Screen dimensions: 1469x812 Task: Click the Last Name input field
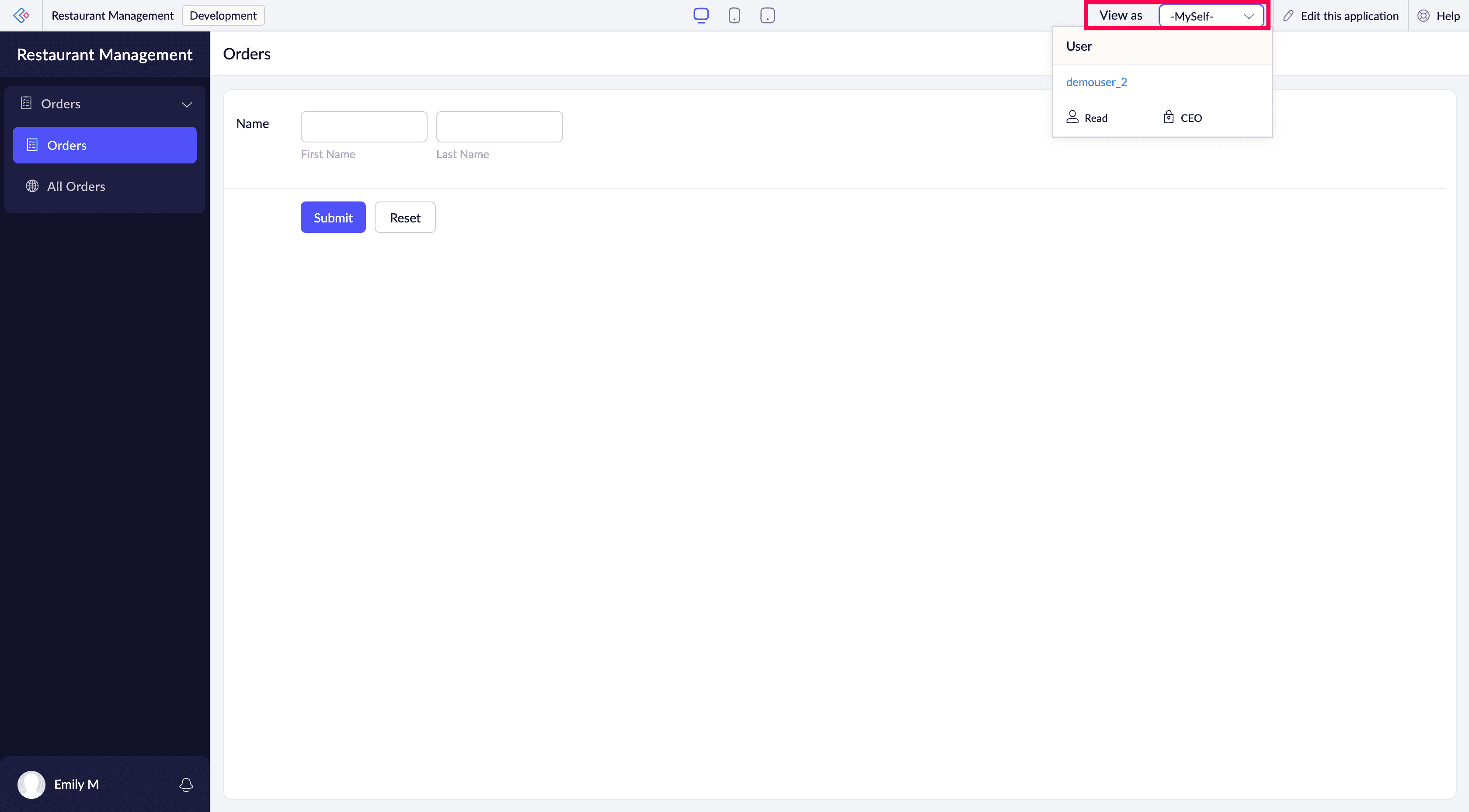[x=499, y=127]
